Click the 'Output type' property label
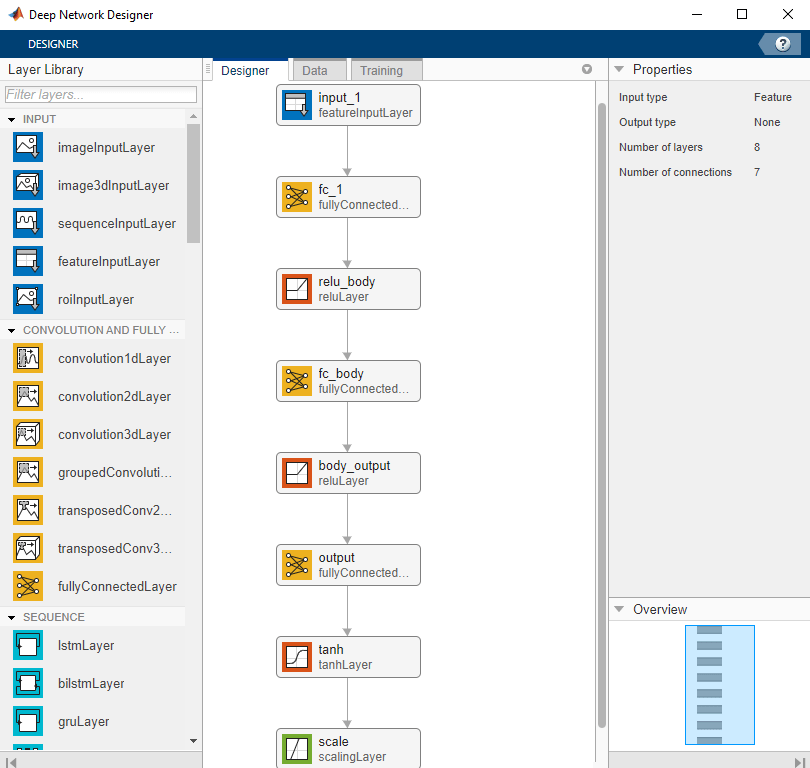Screen dimensions: 810x768 click(647, 122)
